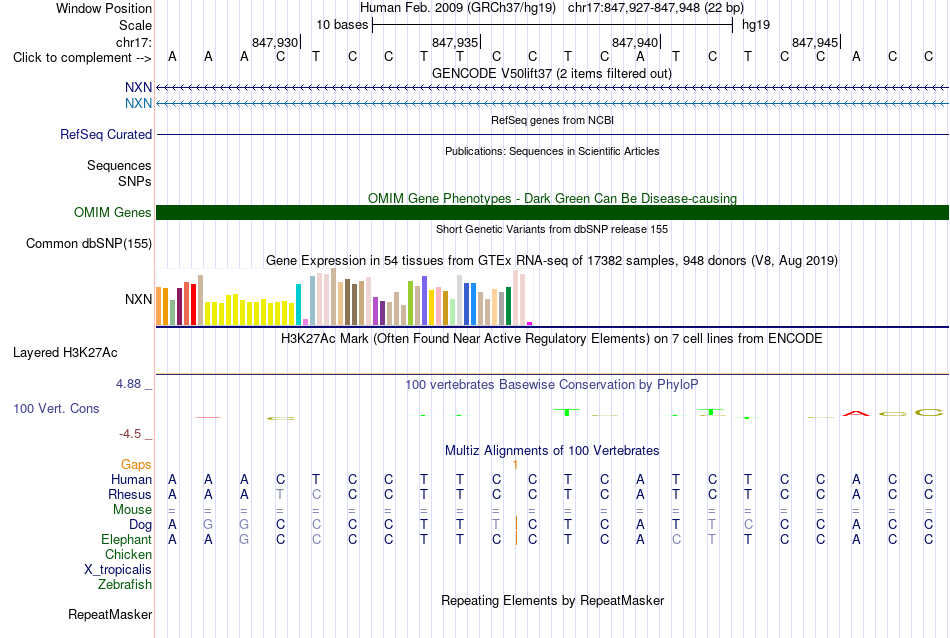Image resolution: width=950 pixels, height=638 pixels.
Task: Click the chr17:847,927-847,948 position text
Action: click(656, 8)
